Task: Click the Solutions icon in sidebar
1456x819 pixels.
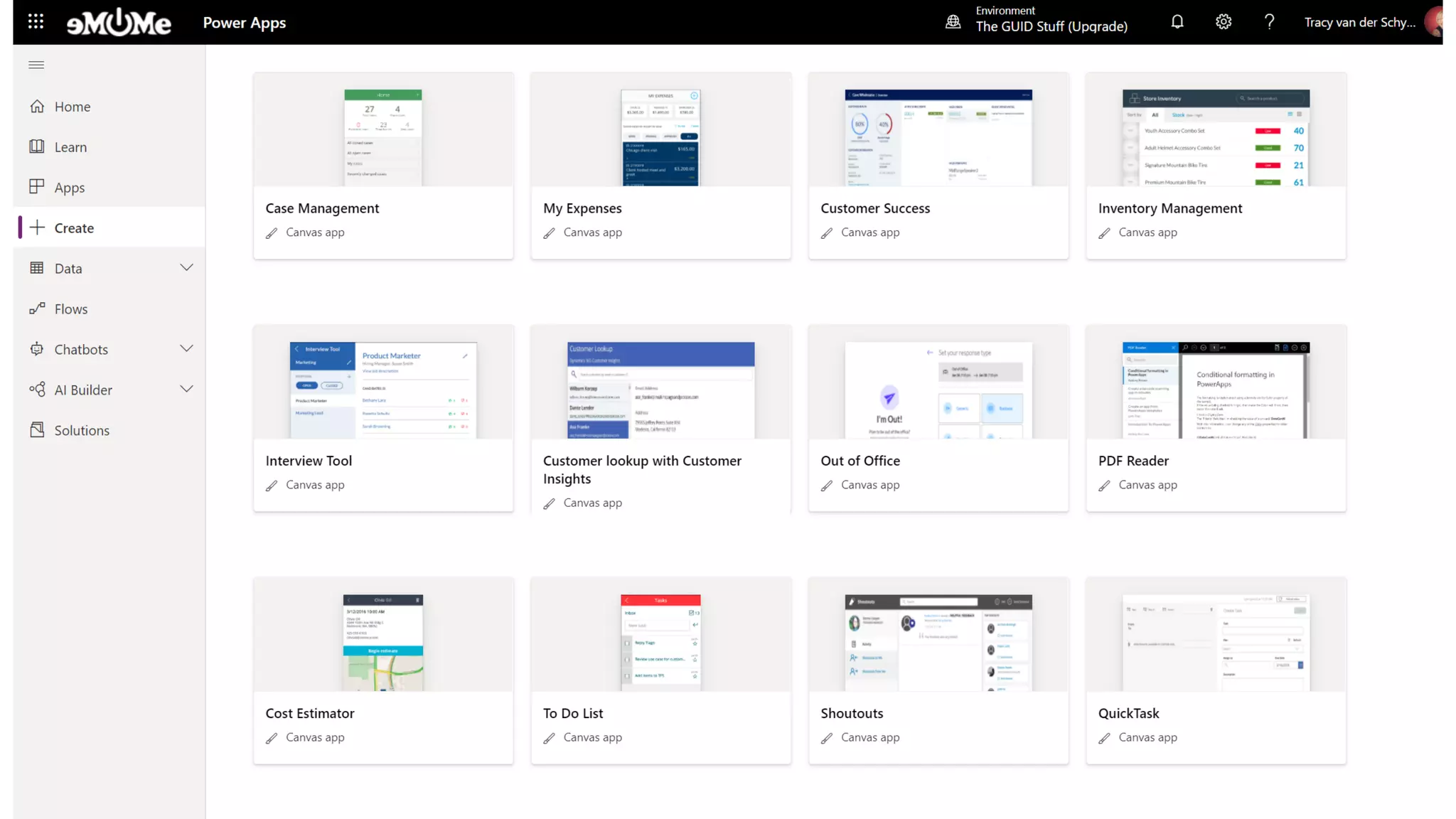Action: click(x=37, y=430)
